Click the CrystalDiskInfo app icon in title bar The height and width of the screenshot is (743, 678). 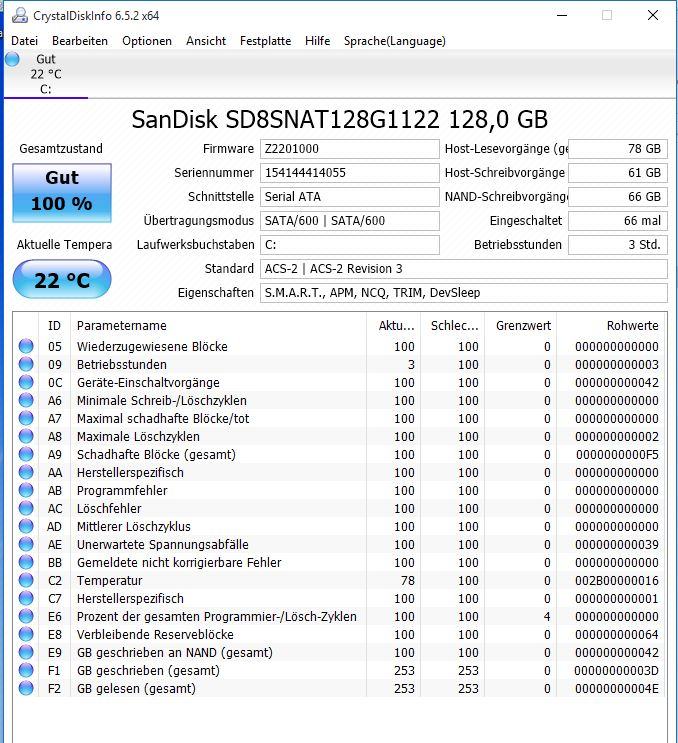point(20,16)
